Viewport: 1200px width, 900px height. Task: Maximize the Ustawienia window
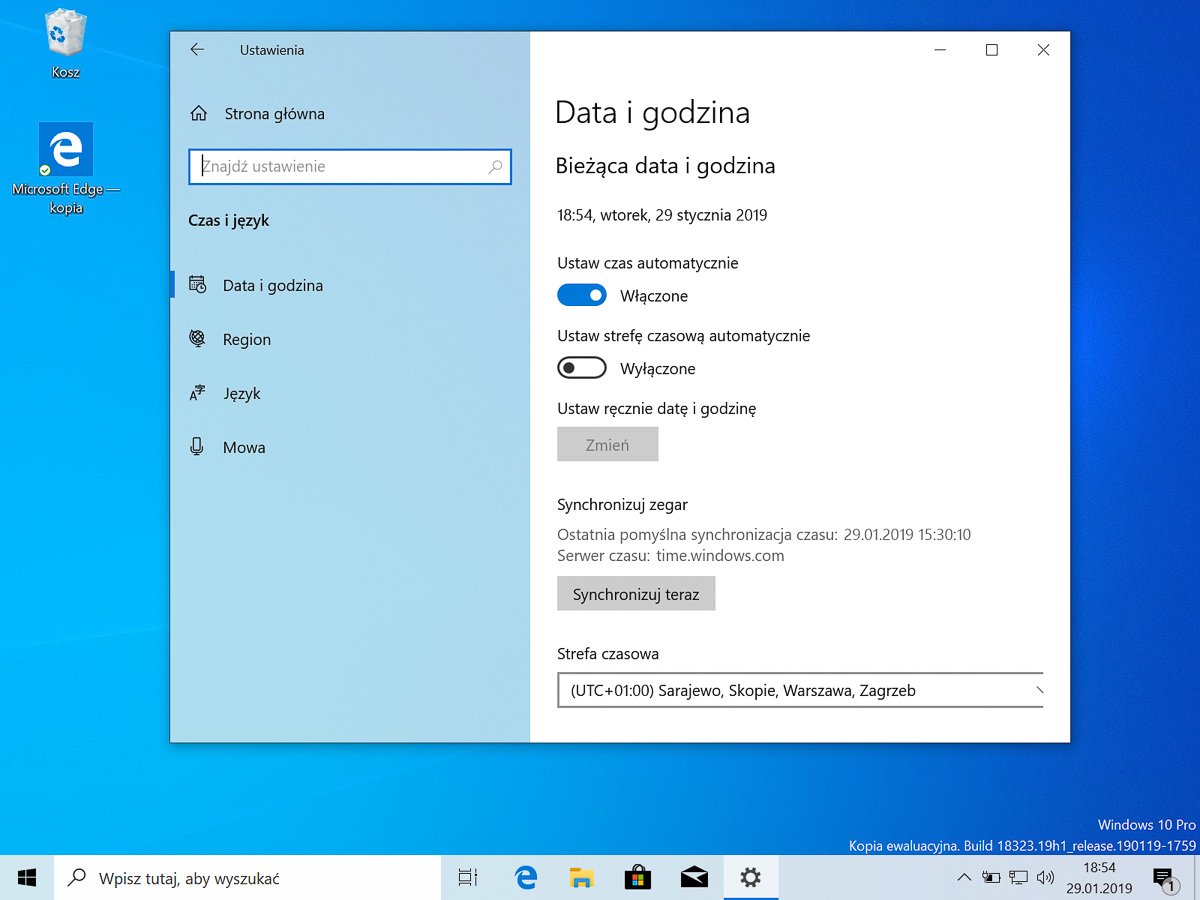click(x=992, y=50)
